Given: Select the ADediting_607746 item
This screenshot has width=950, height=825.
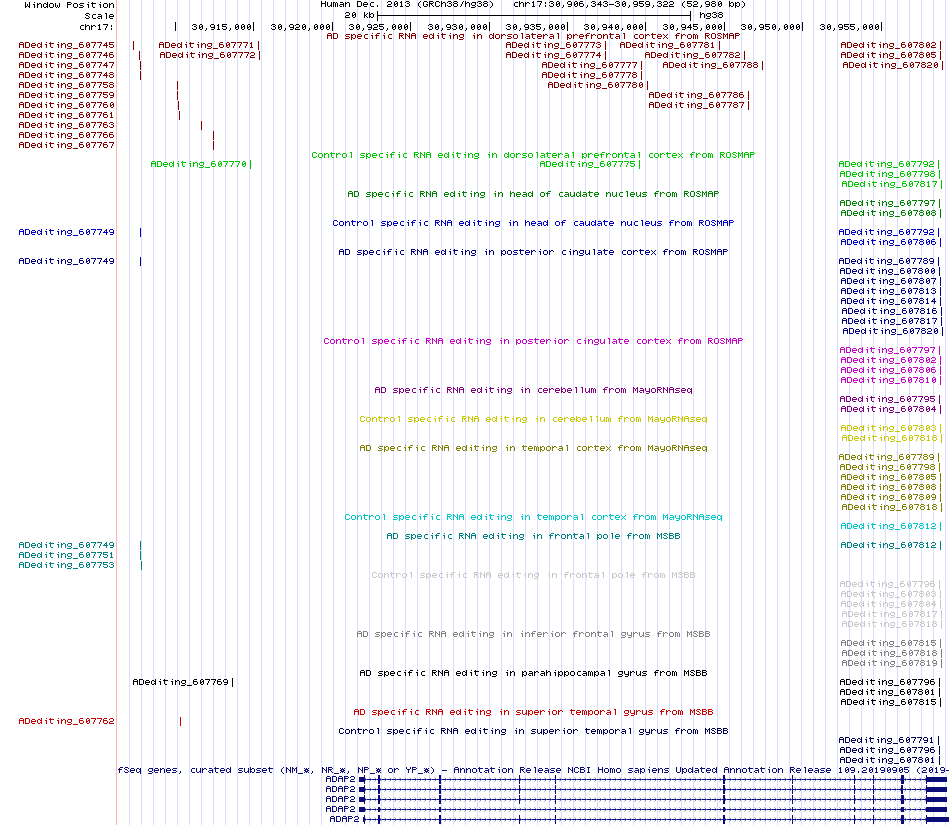Looking at the screenshot, I should [67, 55].
